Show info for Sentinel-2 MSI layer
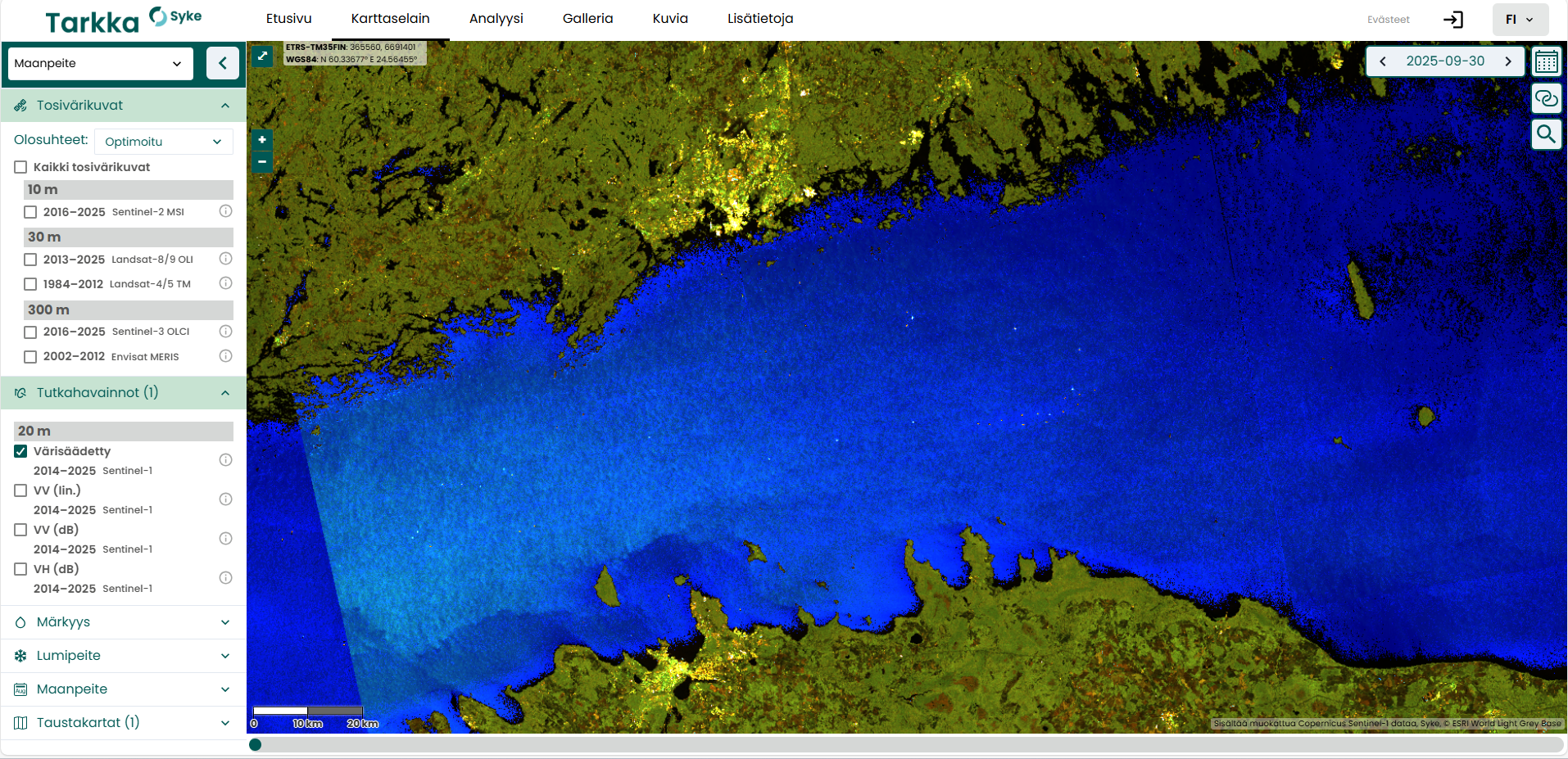 point(226,211)
